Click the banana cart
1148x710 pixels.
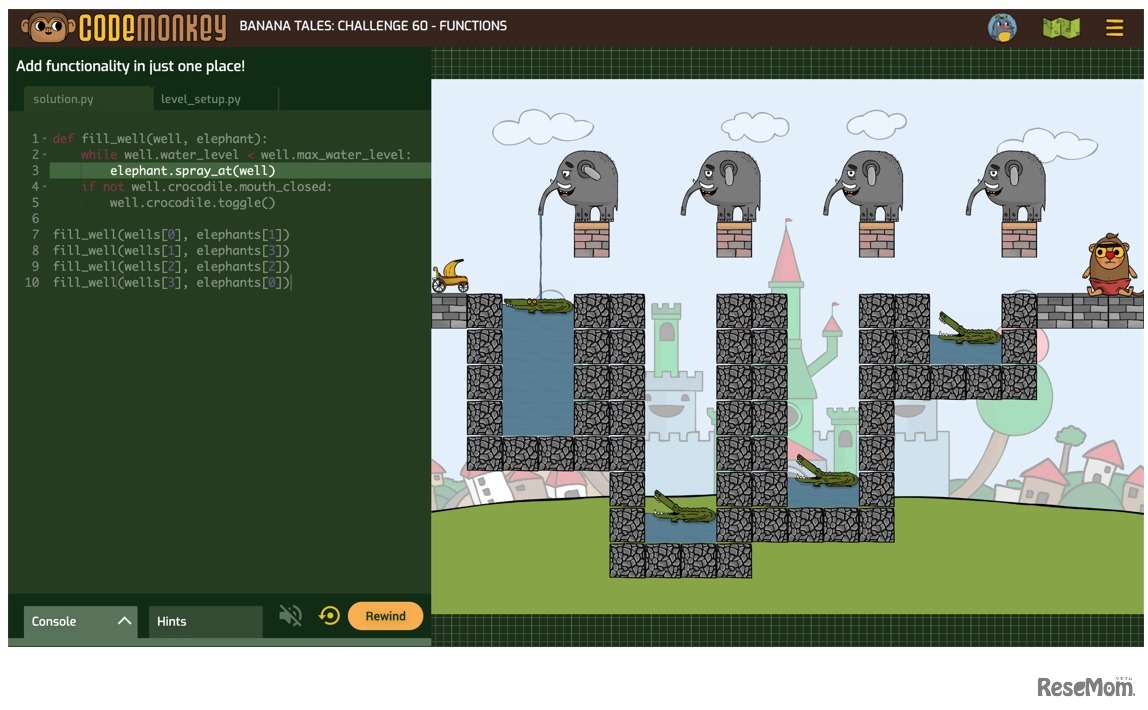(x=450, y=276)
